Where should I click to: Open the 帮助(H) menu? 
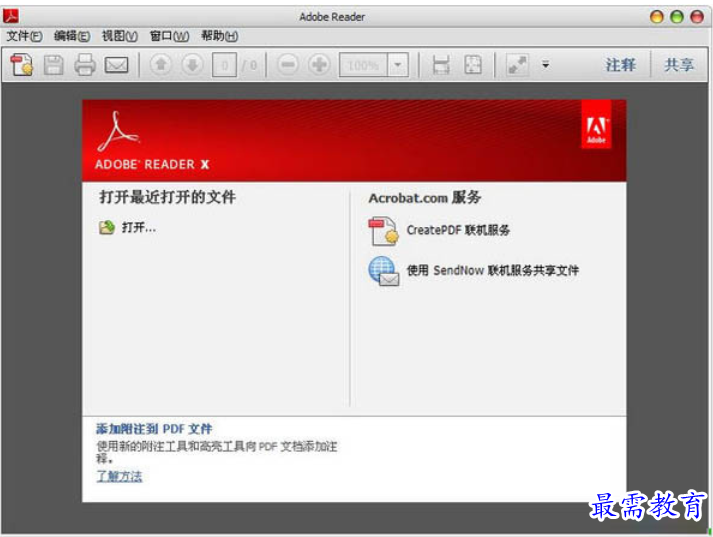pyautogui.click(x=220, y=36)
